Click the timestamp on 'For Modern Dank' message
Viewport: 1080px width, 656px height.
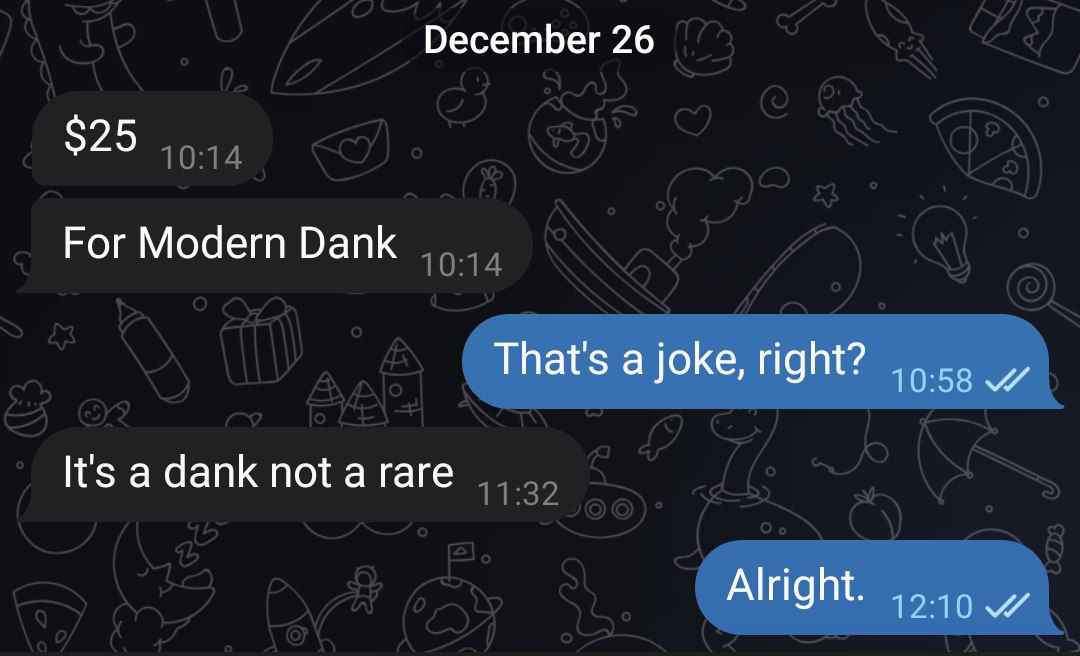(461, 265)
